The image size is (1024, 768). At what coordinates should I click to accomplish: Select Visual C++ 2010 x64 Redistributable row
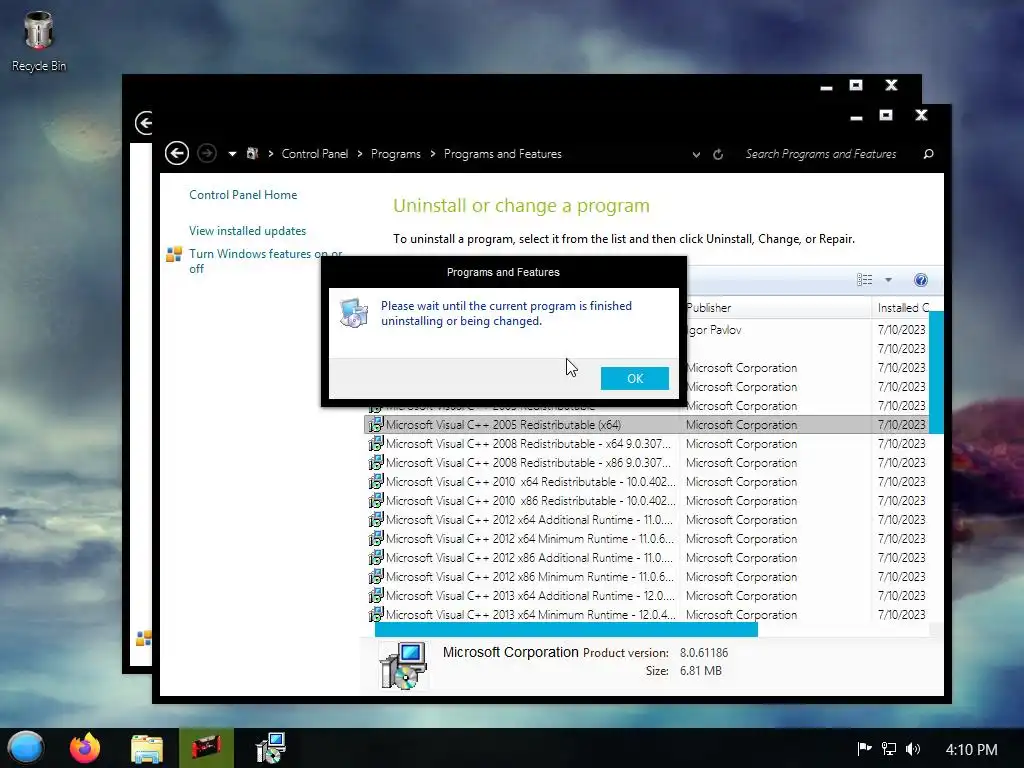646,481
